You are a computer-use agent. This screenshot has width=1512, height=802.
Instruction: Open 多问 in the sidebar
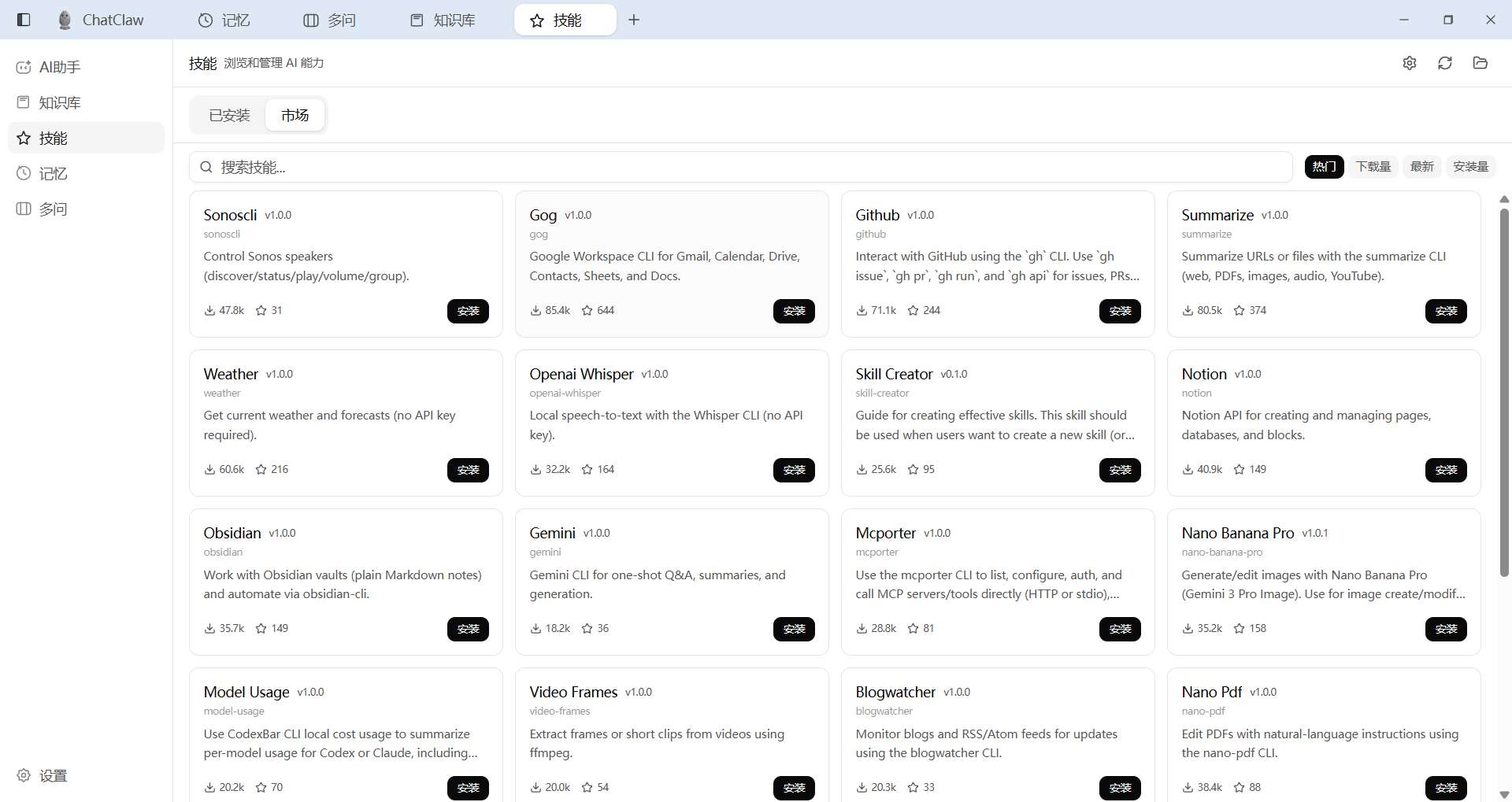coord(53,209)
